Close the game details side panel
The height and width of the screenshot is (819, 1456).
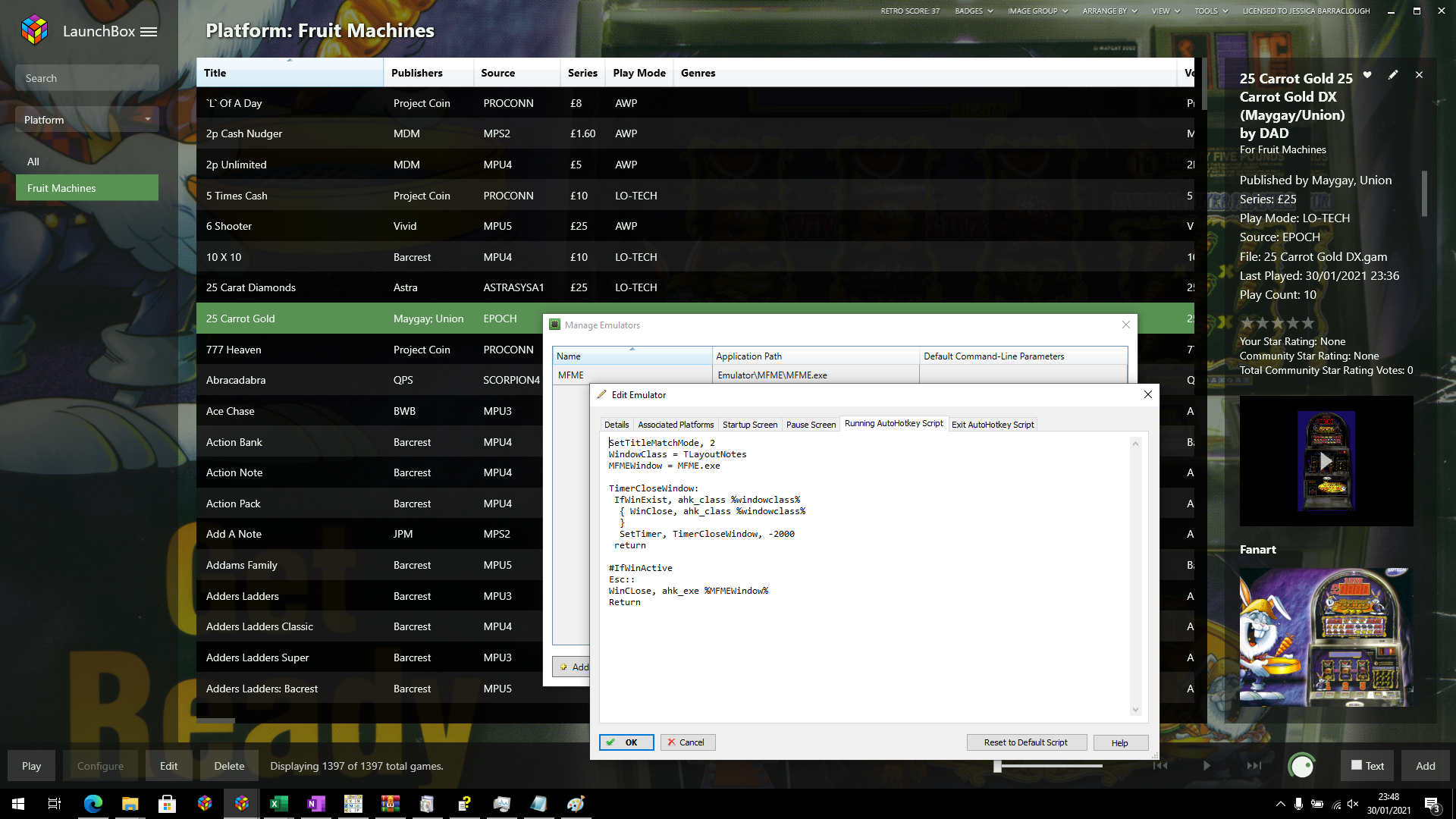(x=1420, y=74)
